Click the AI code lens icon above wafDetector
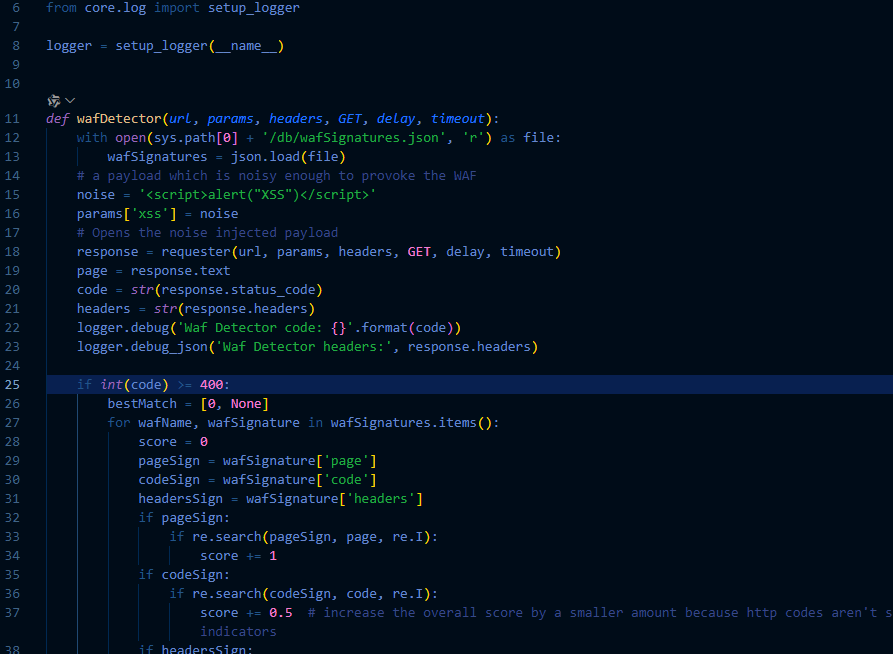This screenshot has height=654, width=893. click(54, 100)
